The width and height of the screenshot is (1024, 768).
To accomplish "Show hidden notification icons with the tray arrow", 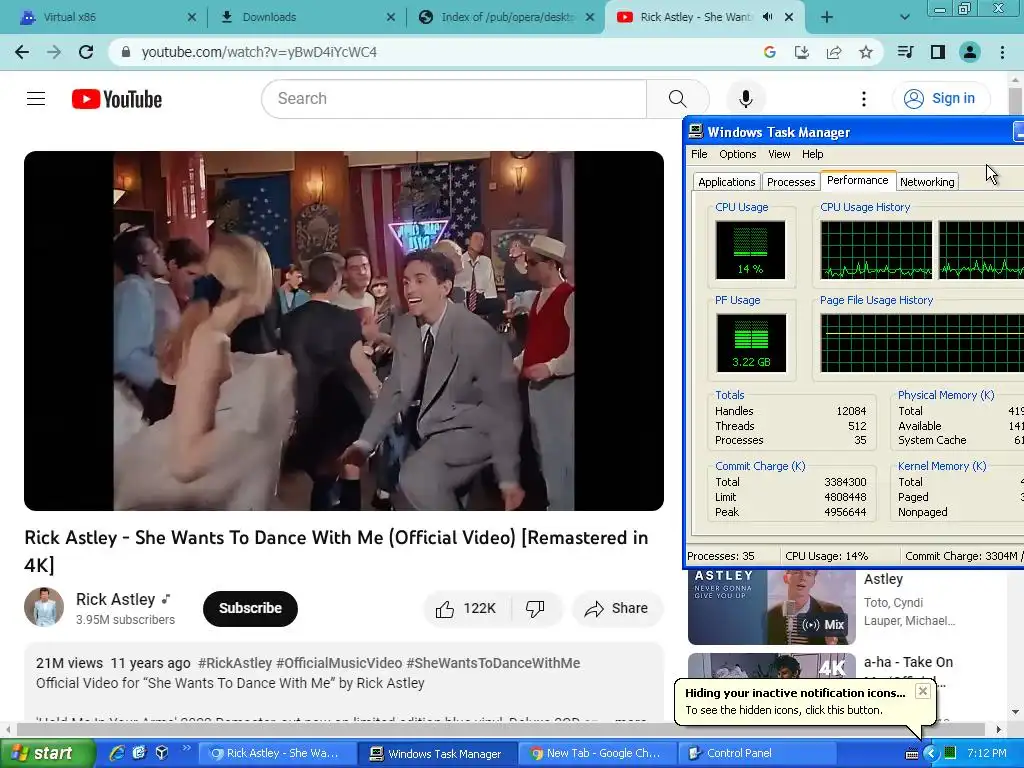I will click(x=931, y=753).
